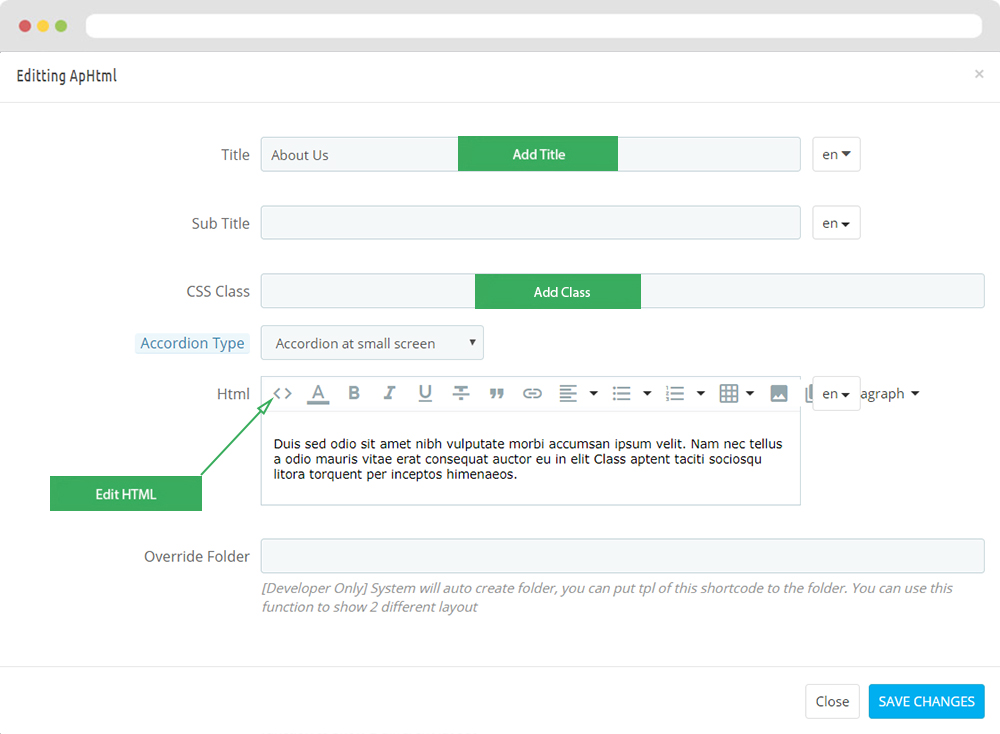Open the Title language selector
This screenshot has height=734, width=1000.
click(836, 155)
